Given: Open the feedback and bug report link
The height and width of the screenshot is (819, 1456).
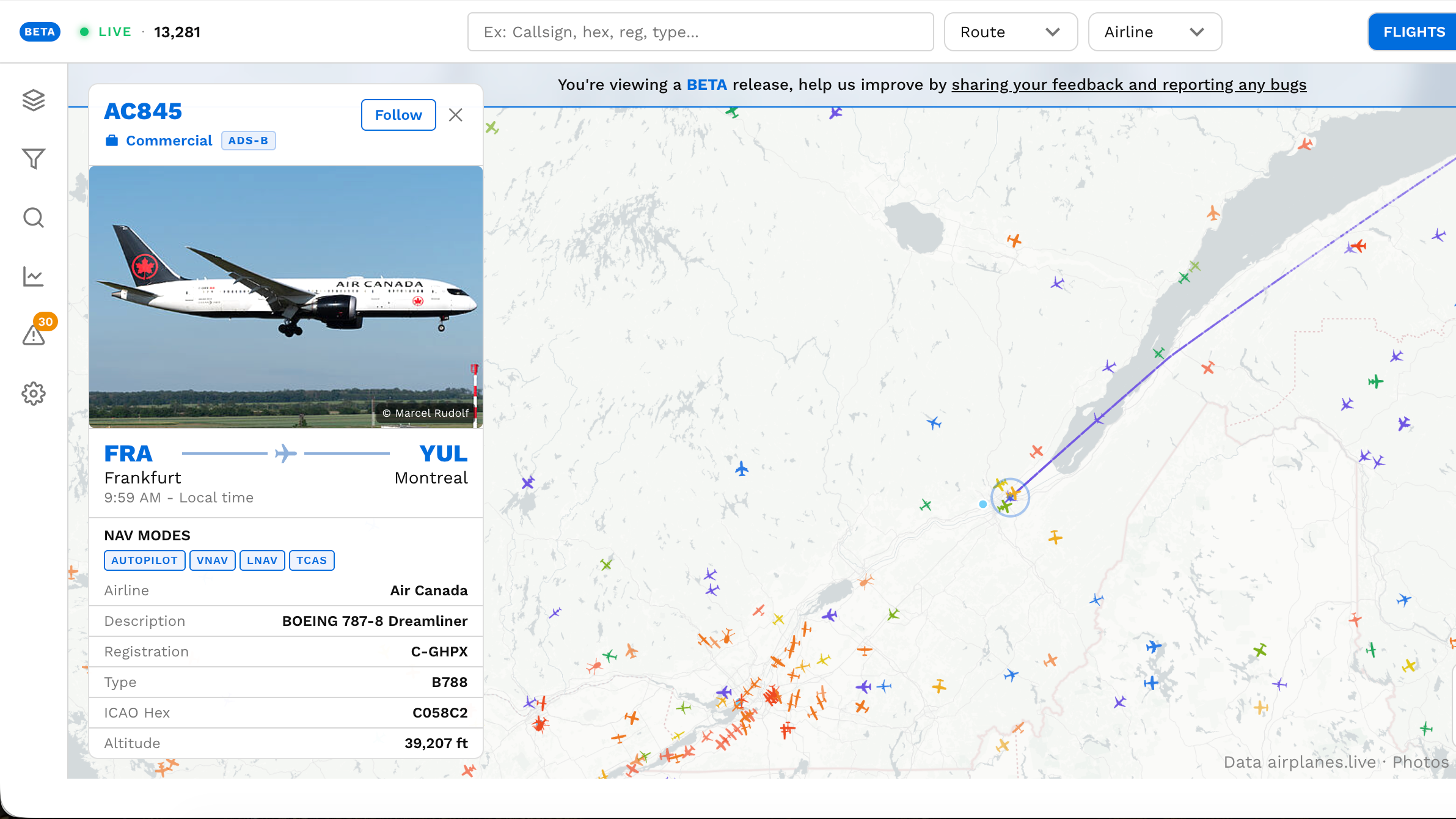Looking at the screenshot, I should (1129, 84).
